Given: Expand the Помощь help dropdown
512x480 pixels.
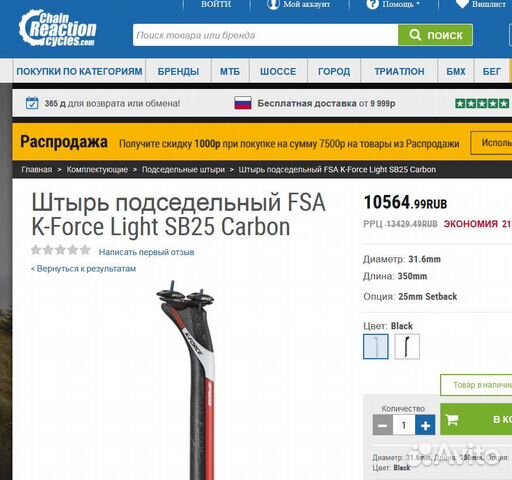Looking at the screenshot, I should tap(393, 4).
